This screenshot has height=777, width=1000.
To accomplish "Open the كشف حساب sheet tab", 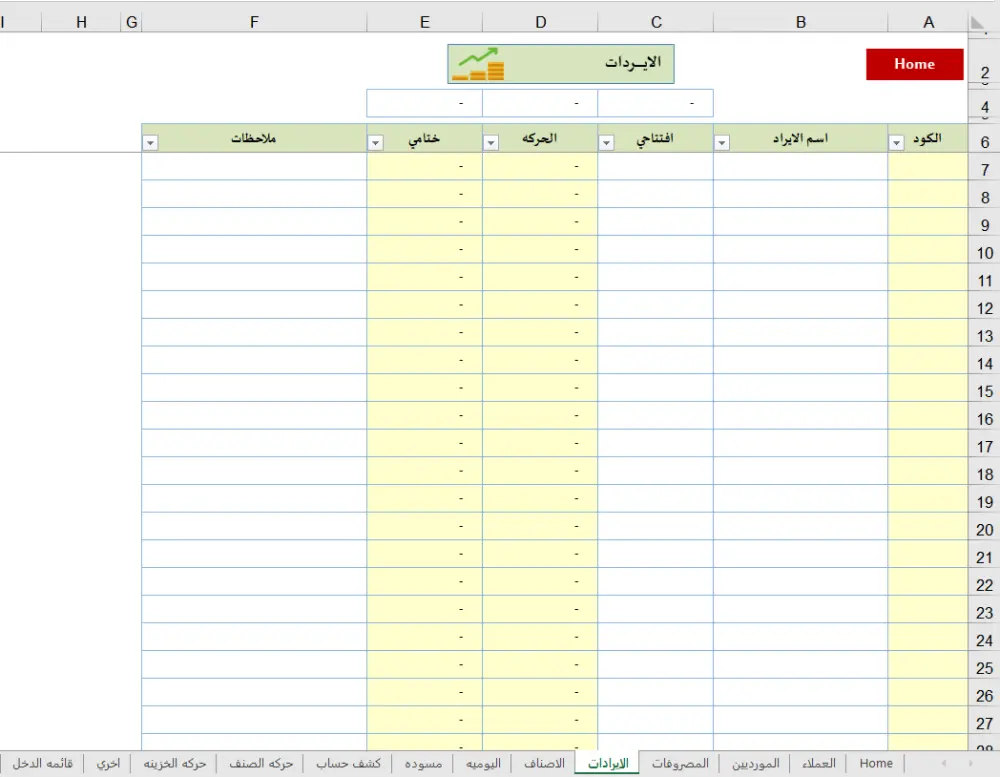I will point(348,763).
